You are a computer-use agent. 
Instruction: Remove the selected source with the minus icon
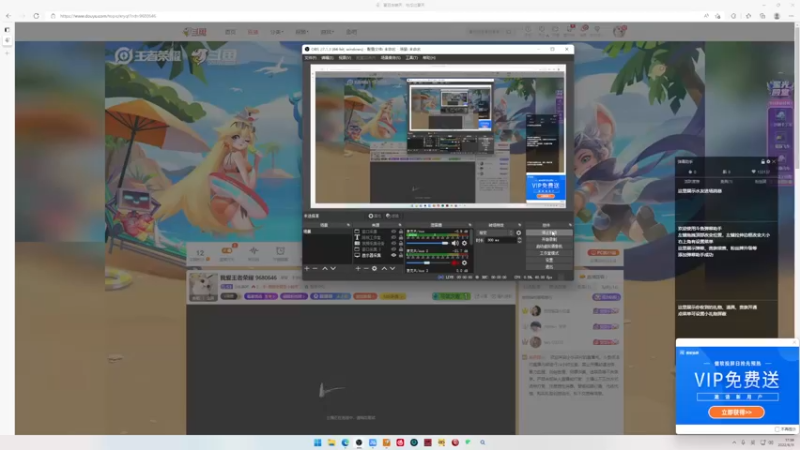366,268
